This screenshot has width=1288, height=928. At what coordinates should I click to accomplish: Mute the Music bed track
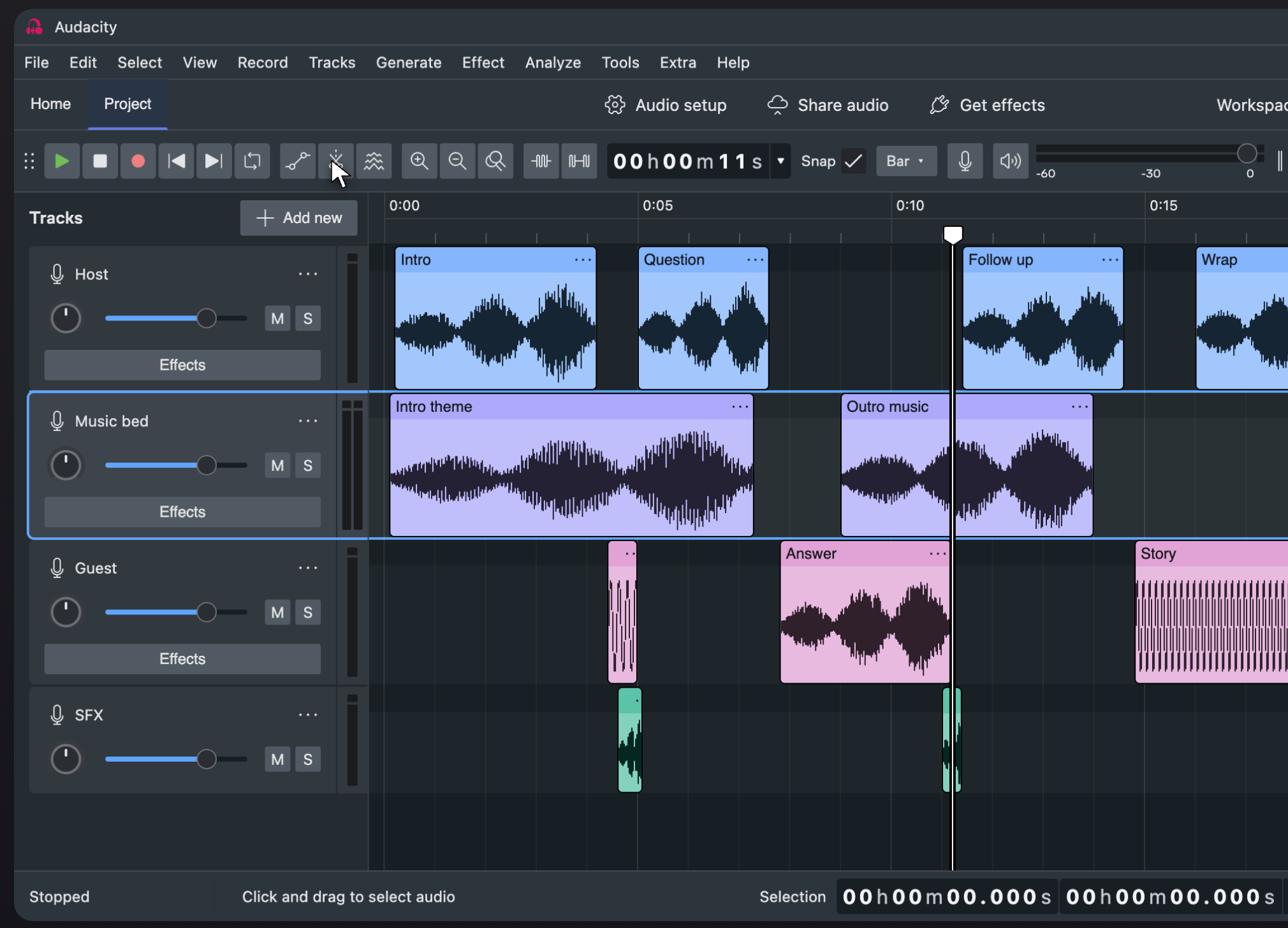[x=277, y=465]
